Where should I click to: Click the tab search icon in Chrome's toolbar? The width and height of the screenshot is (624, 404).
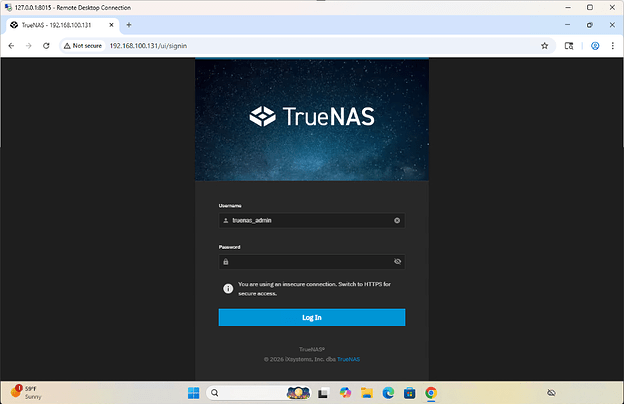pos(569,46)
